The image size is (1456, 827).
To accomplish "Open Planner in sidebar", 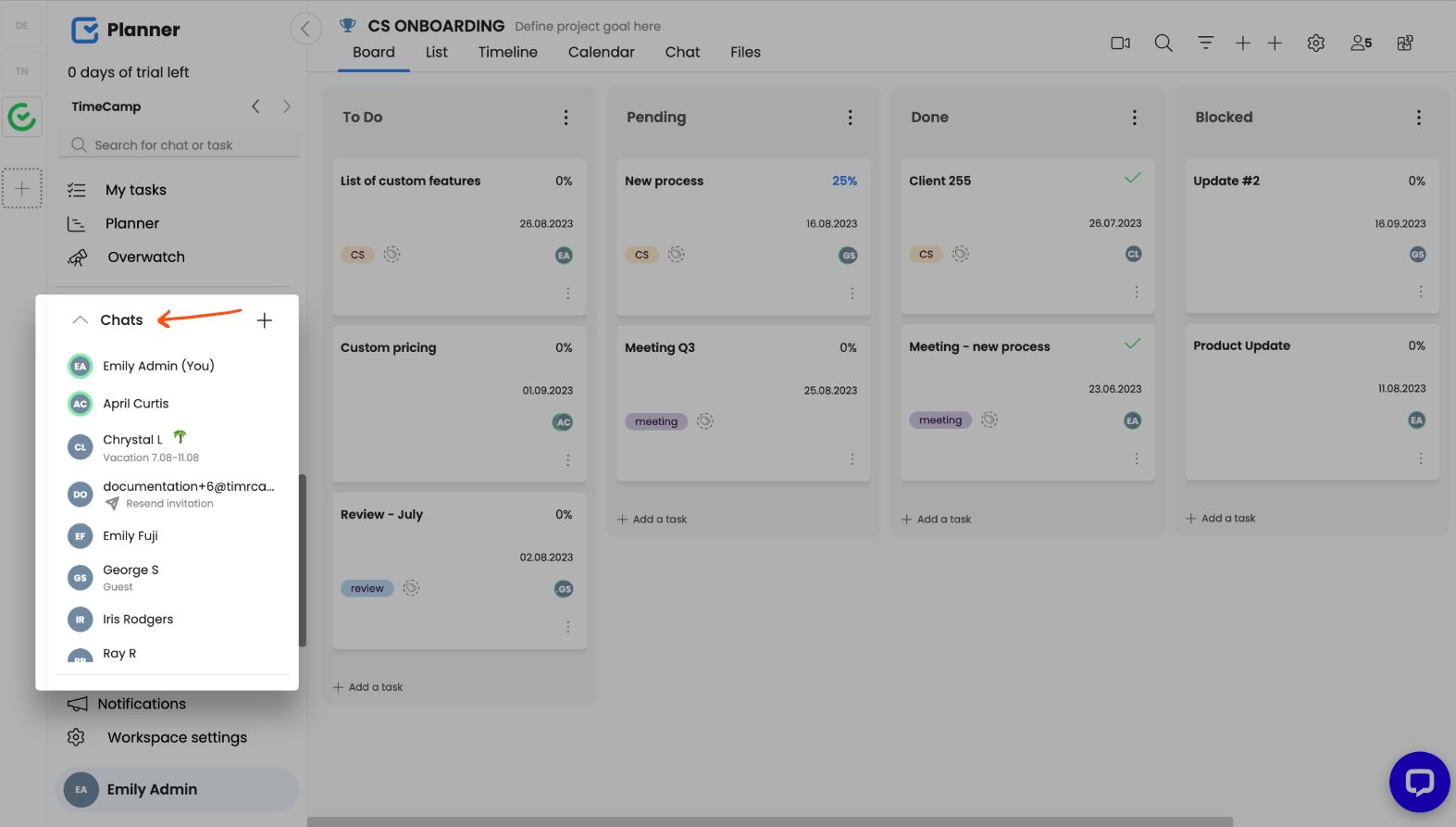I will 132,223.
